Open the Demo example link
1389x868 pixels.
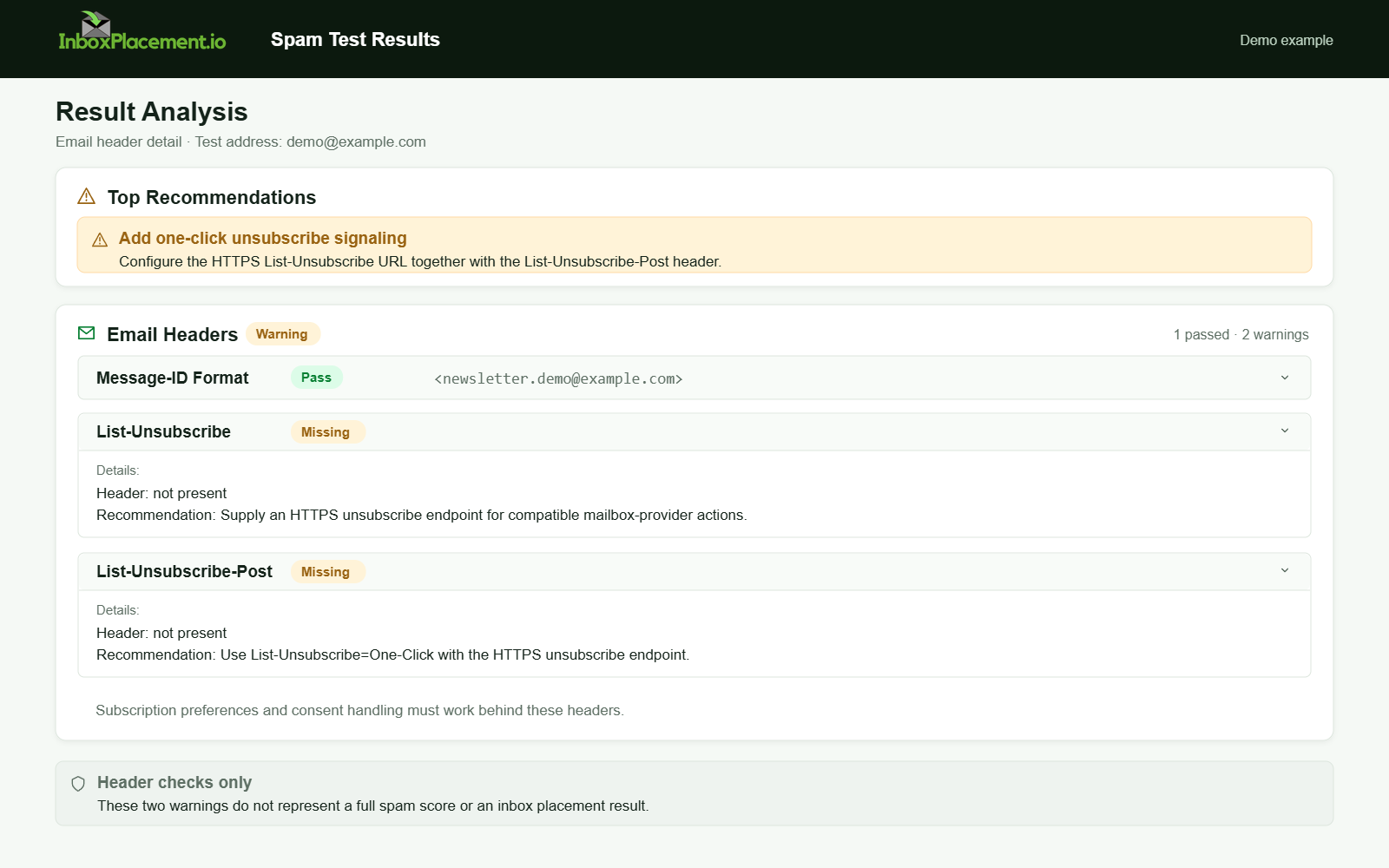click(1286, 40)
